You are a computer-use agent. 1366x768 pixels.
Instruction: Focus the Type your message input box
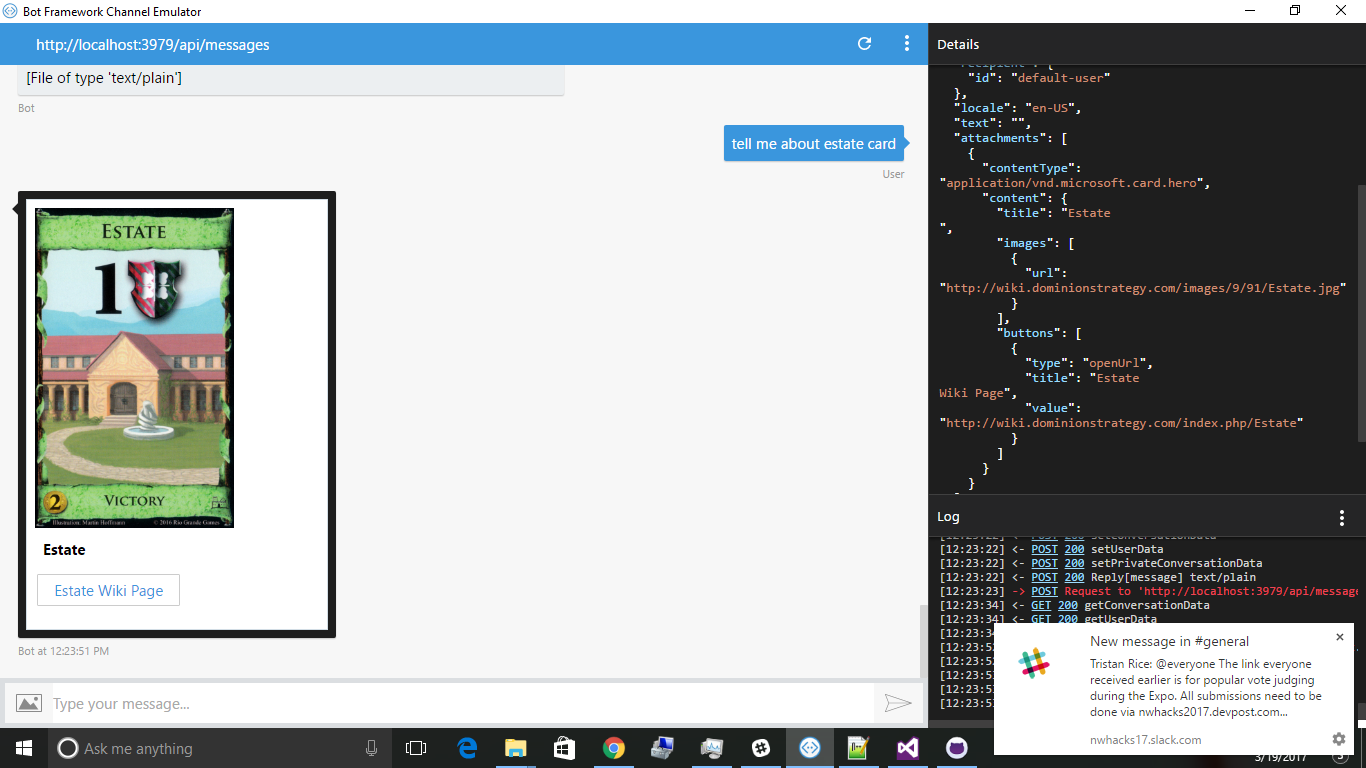tap(462, 703)
